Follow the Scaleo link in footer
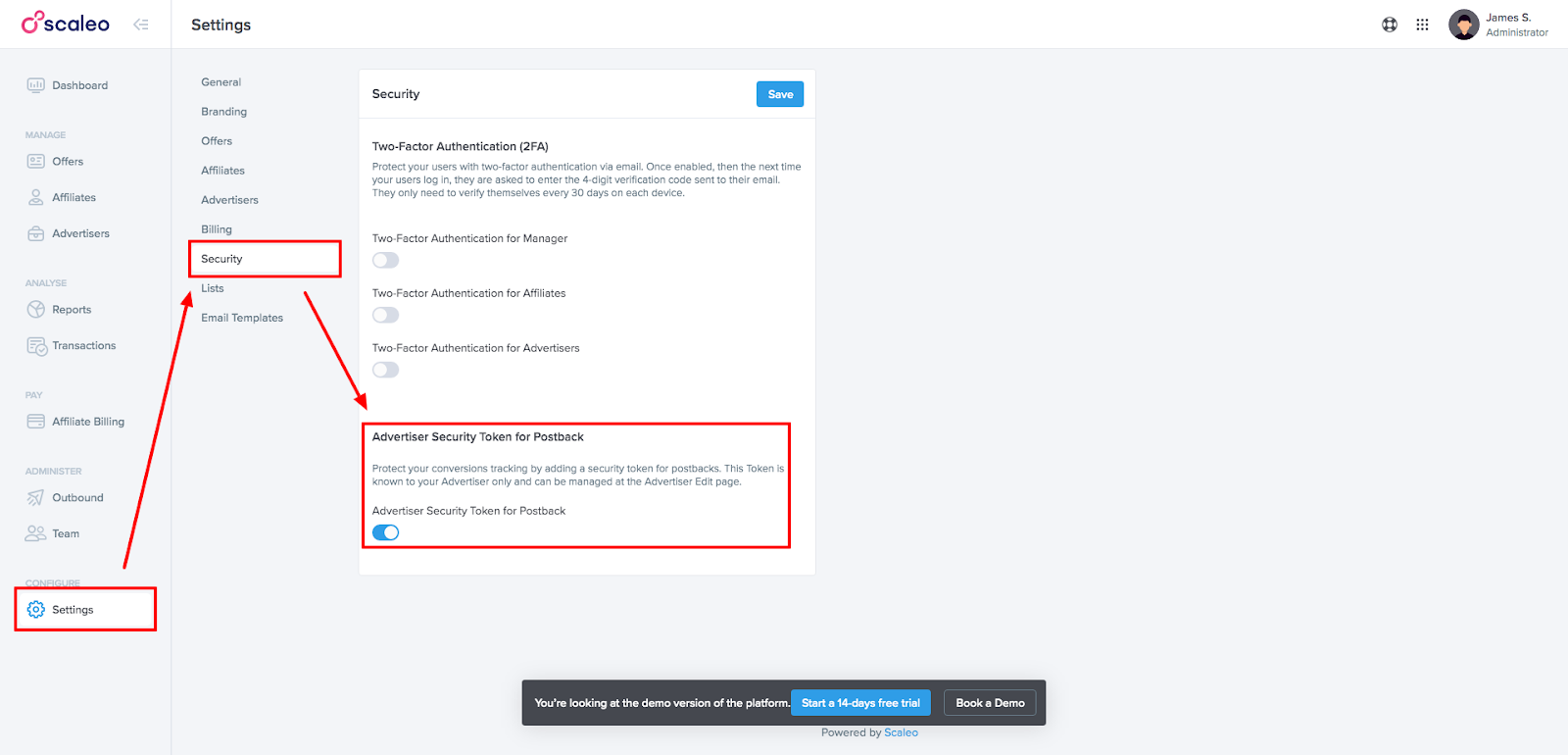1568x755 pixels. (901, 732)
